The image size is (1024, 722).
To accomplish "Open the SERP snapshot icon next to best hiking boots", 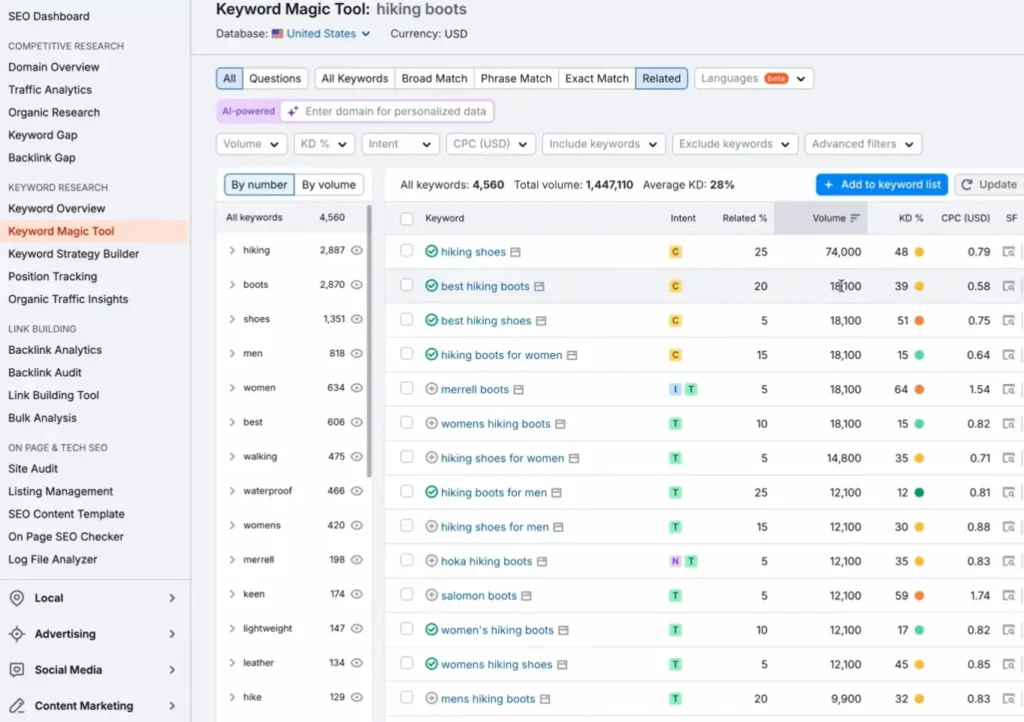I will pos(539,287).
